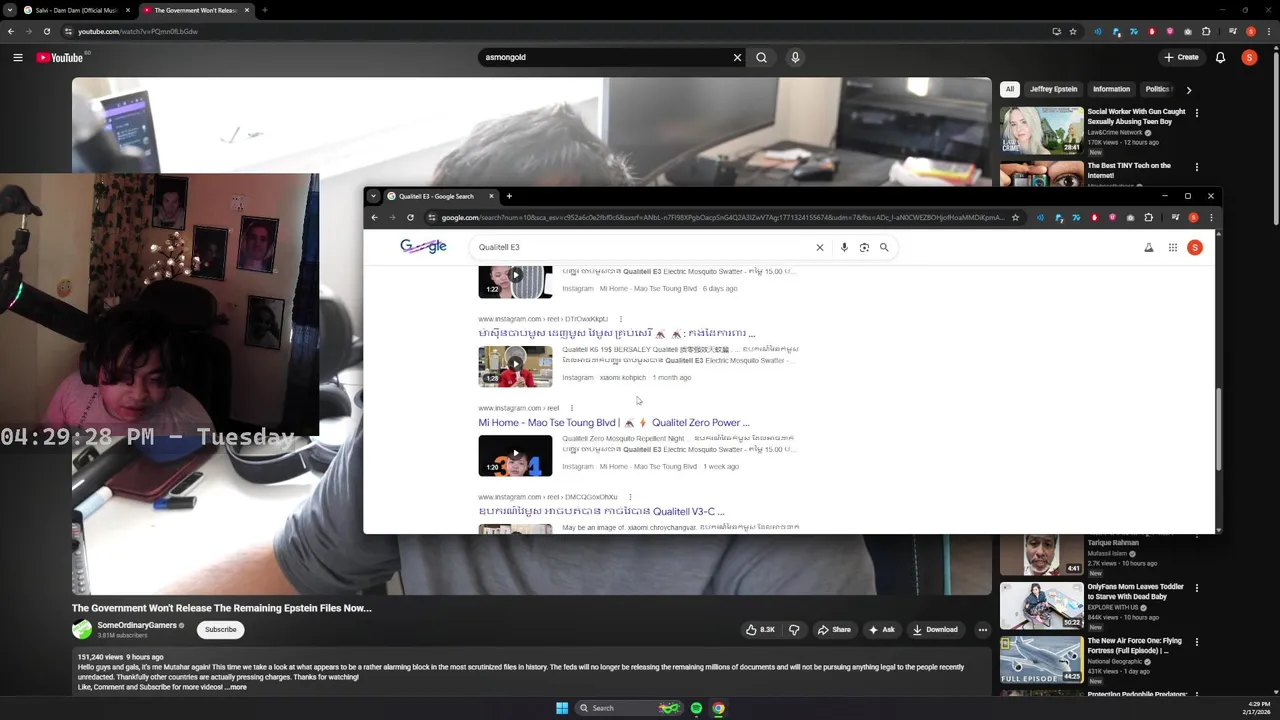This screenshot has height=720, width=1280.
Task: View site information next to the URL
Action: (69, 31)
